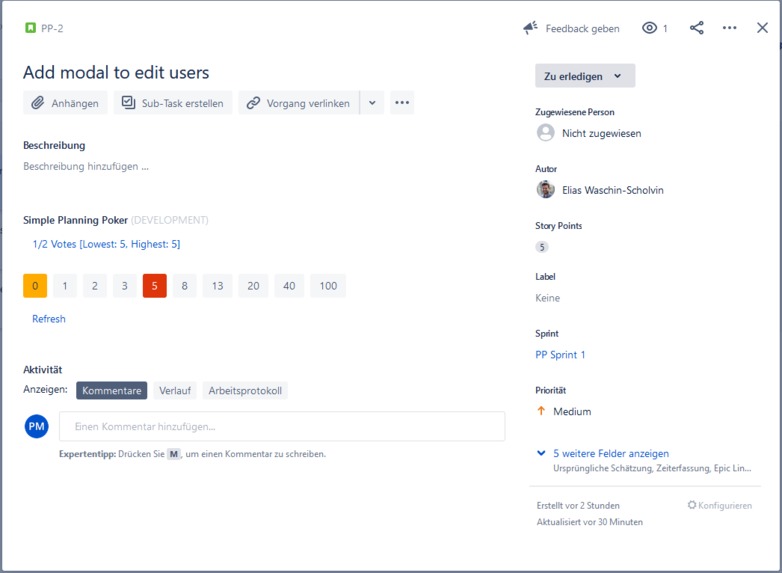Click the Medium priority value
The image size is (782, 573).
point(572,412)
